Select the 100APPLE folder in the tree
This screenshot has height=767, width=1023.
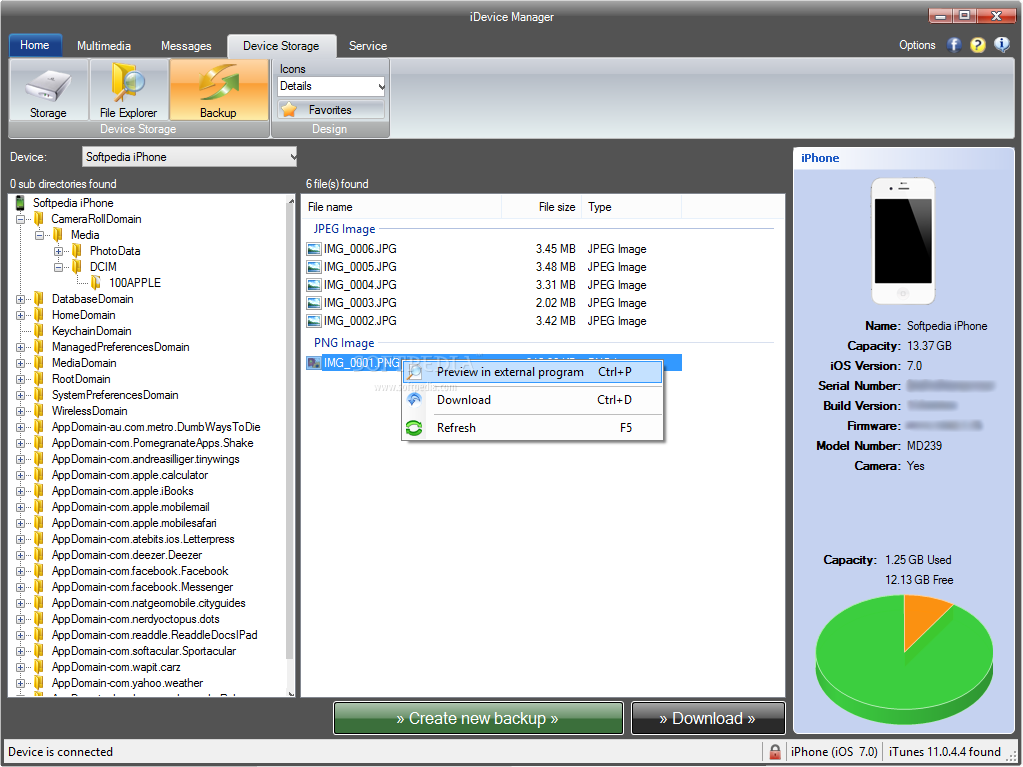pos(134,282)
